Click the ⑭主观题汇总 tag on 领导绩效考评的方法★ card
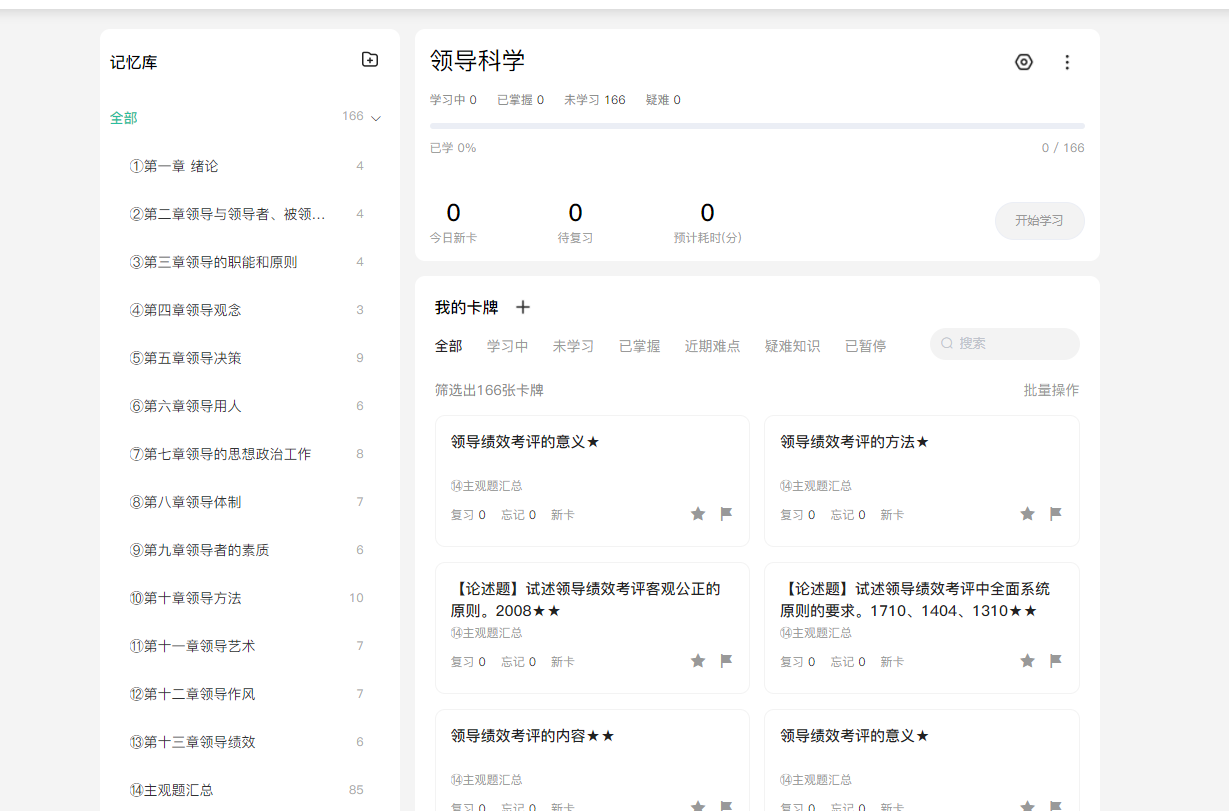Image resolution: width=1229 pixels, height=811 pixels. tap(816, 486)
